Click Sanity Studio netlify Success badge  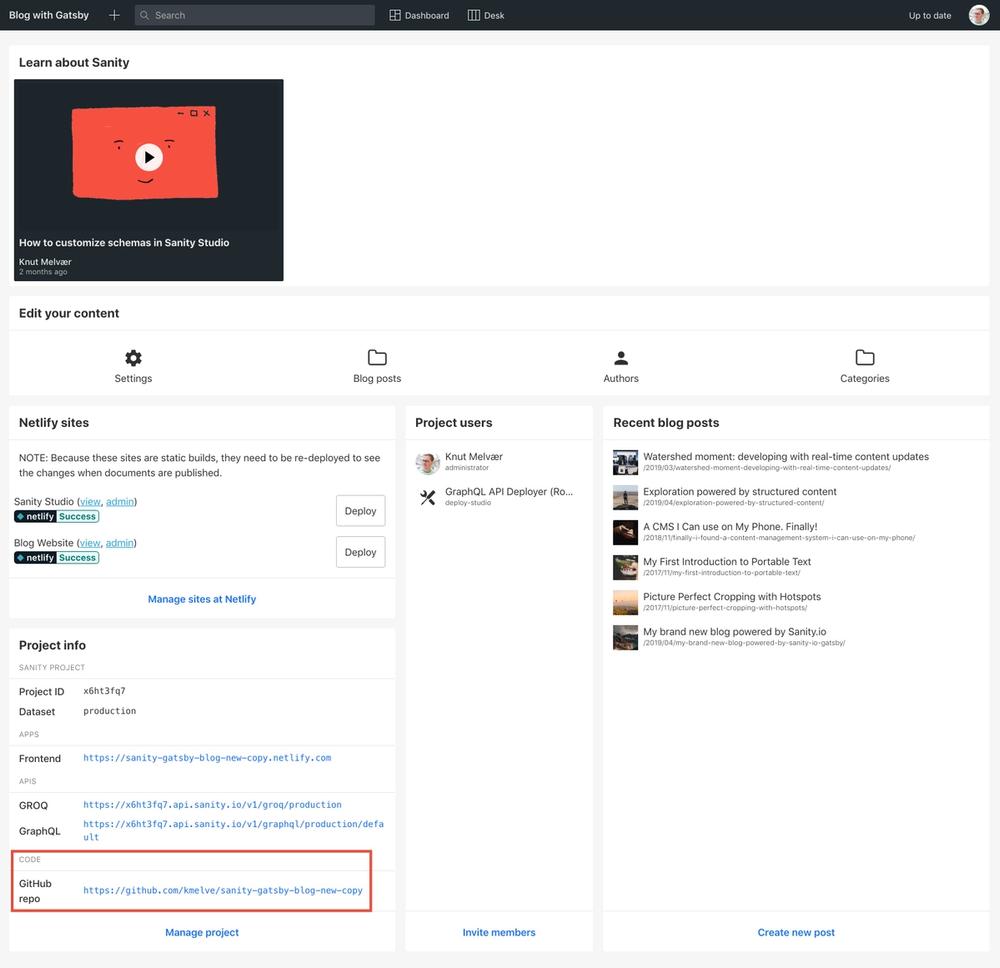click(x=57, y=517)
